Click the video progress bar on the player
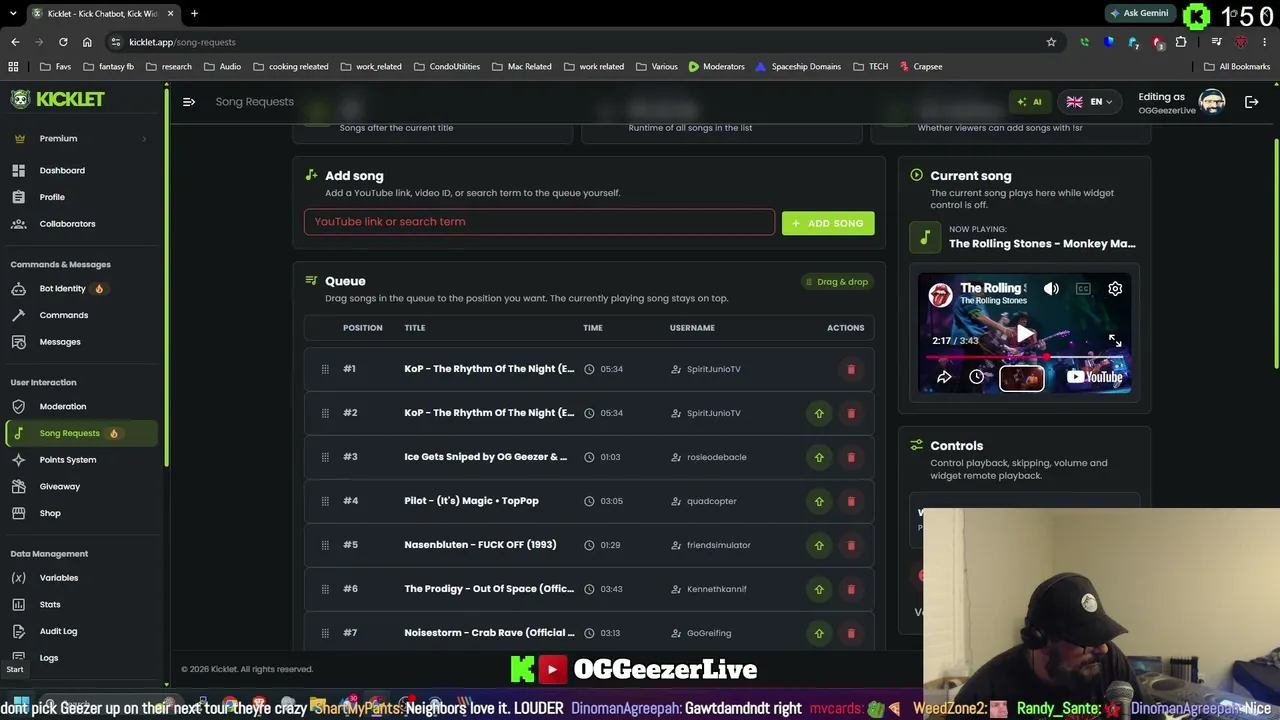 [1025, 356]
